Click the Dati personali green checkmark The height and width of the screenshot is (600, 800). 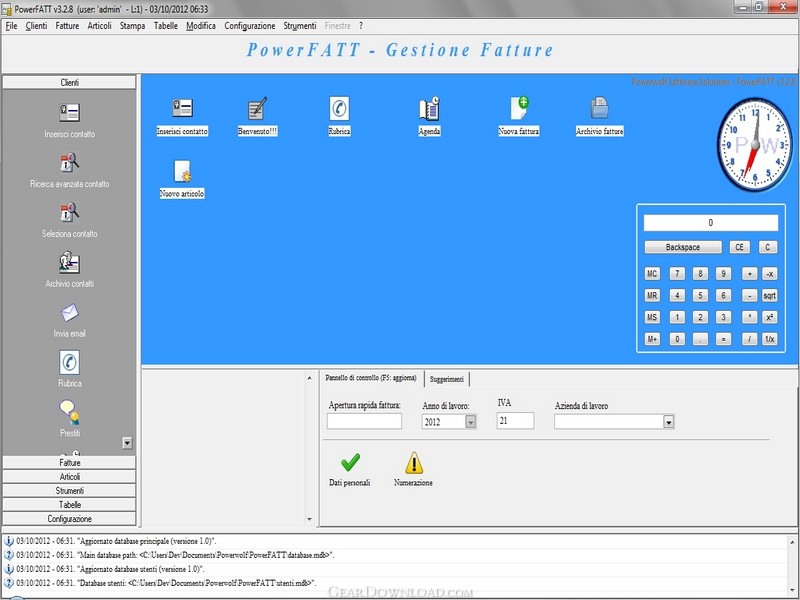(x=350, y=463)
